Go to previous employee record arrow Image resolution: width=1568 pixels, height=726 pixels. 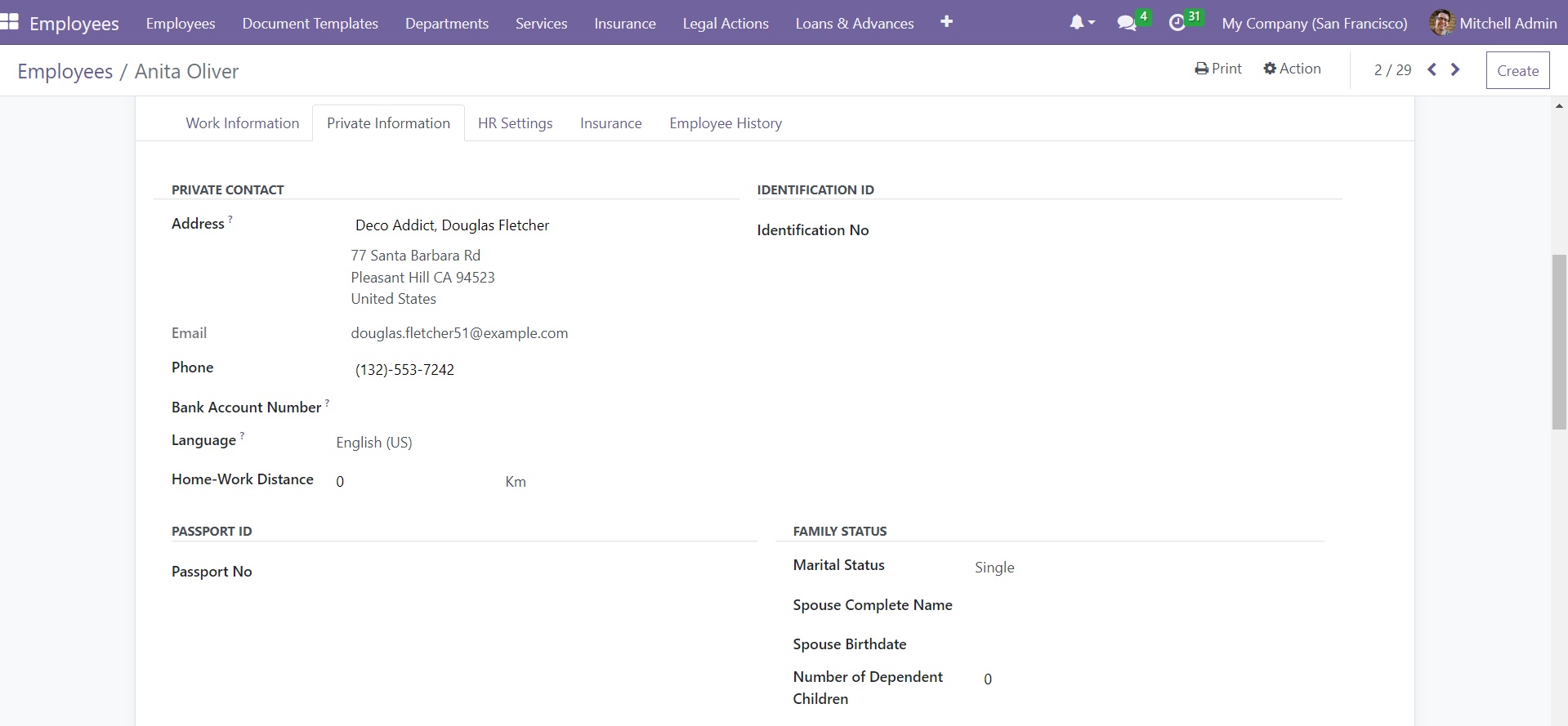coord(1432,69)
